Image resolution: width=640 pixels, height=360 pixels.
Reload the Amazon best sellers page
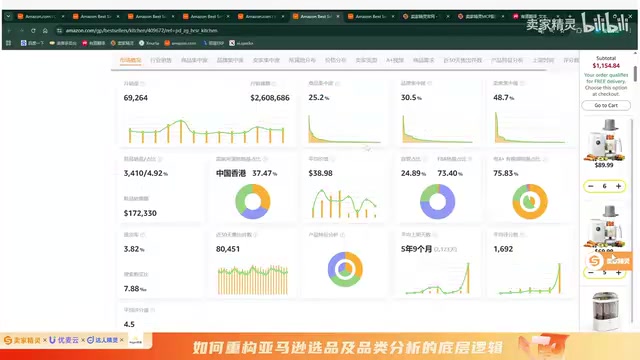(33, 31)
